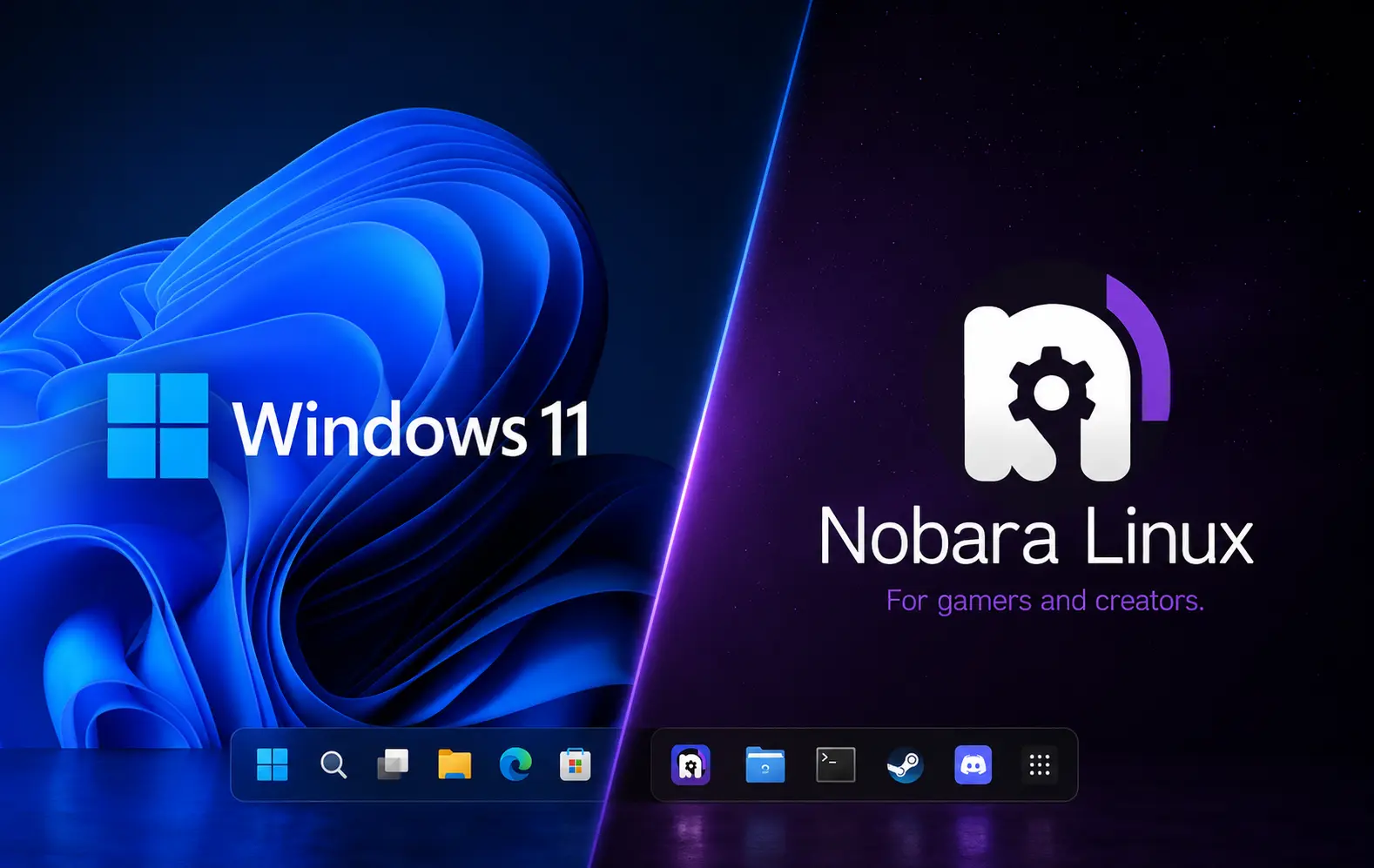Click the Search magnifier taskbar icon
Image resolution: width=1374 pixels, height=868 pixels.
pos(333,765)
